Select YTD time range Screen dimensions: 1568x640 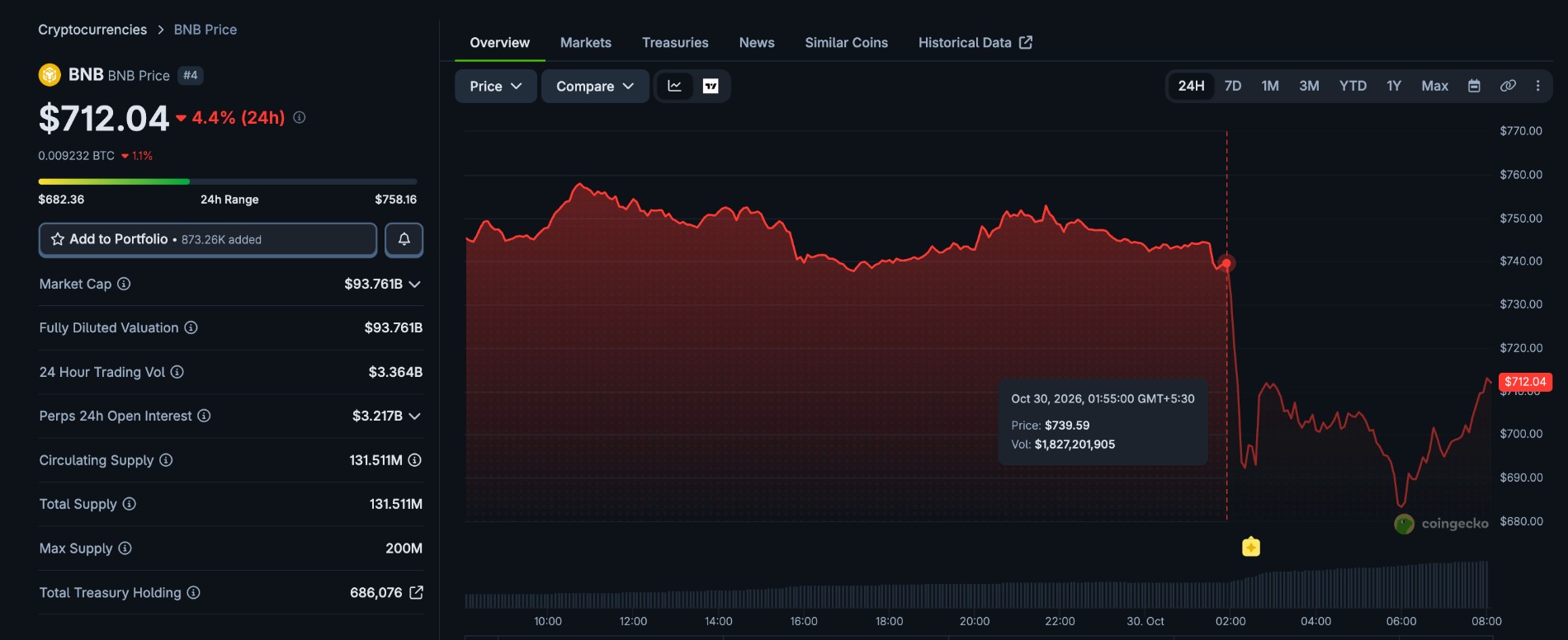pos(1353,86)
